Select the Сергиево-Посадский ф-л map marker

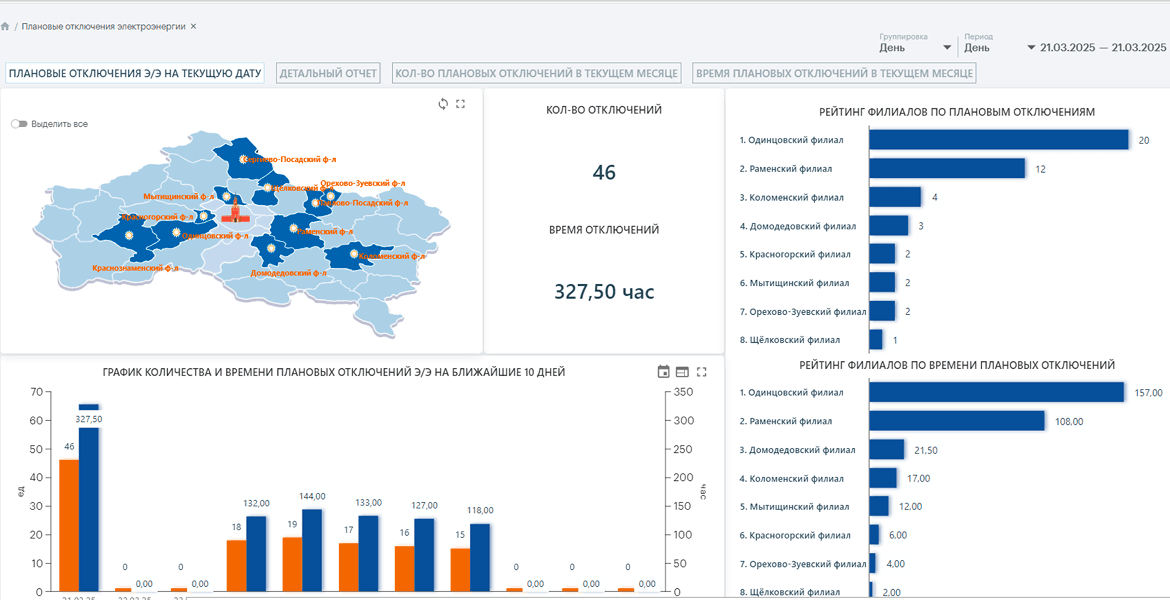(243, 159)
